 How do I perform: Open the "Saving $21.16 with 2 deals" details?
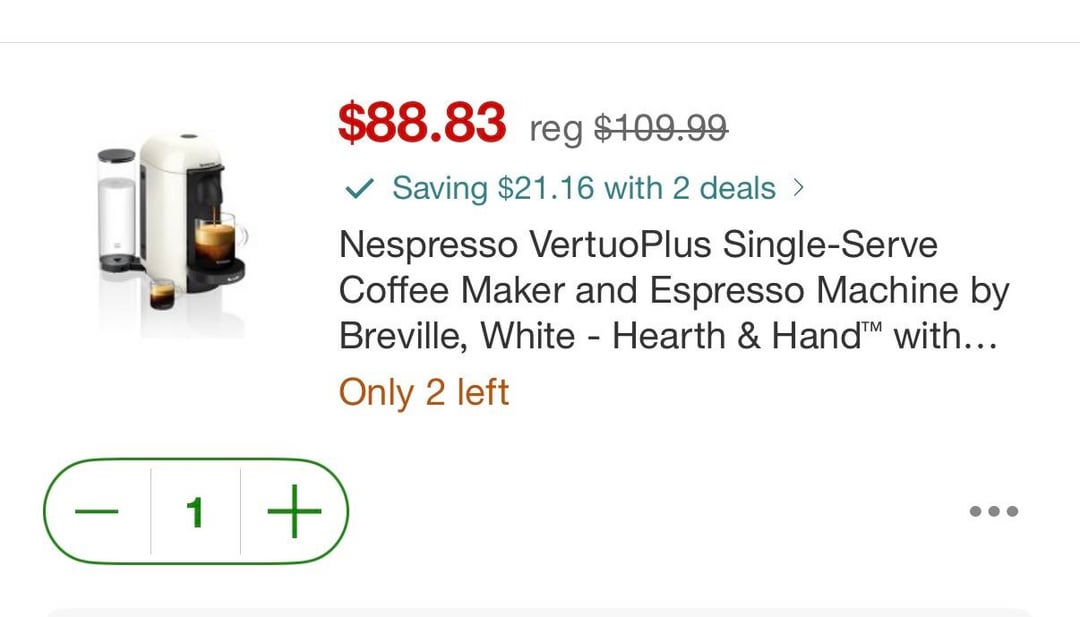click(583, 188)
